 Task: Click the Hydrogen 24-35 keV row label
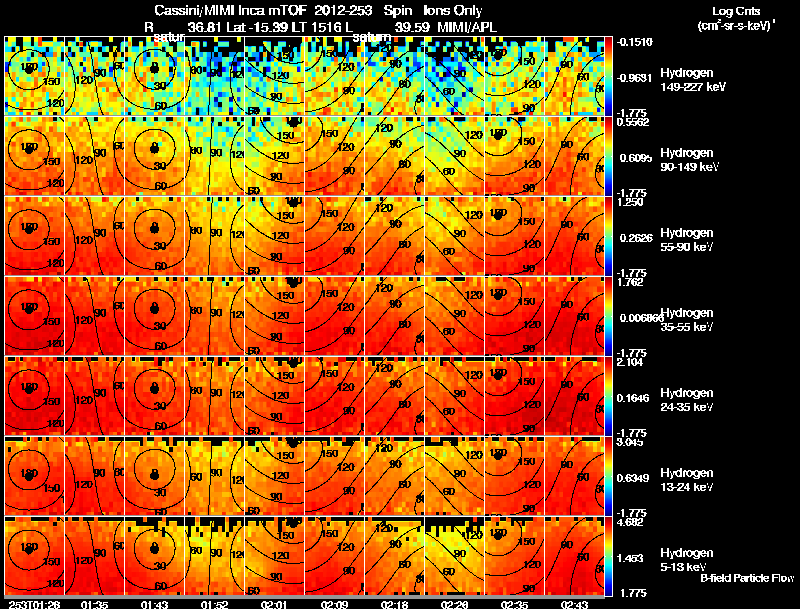tap(687, 400)
